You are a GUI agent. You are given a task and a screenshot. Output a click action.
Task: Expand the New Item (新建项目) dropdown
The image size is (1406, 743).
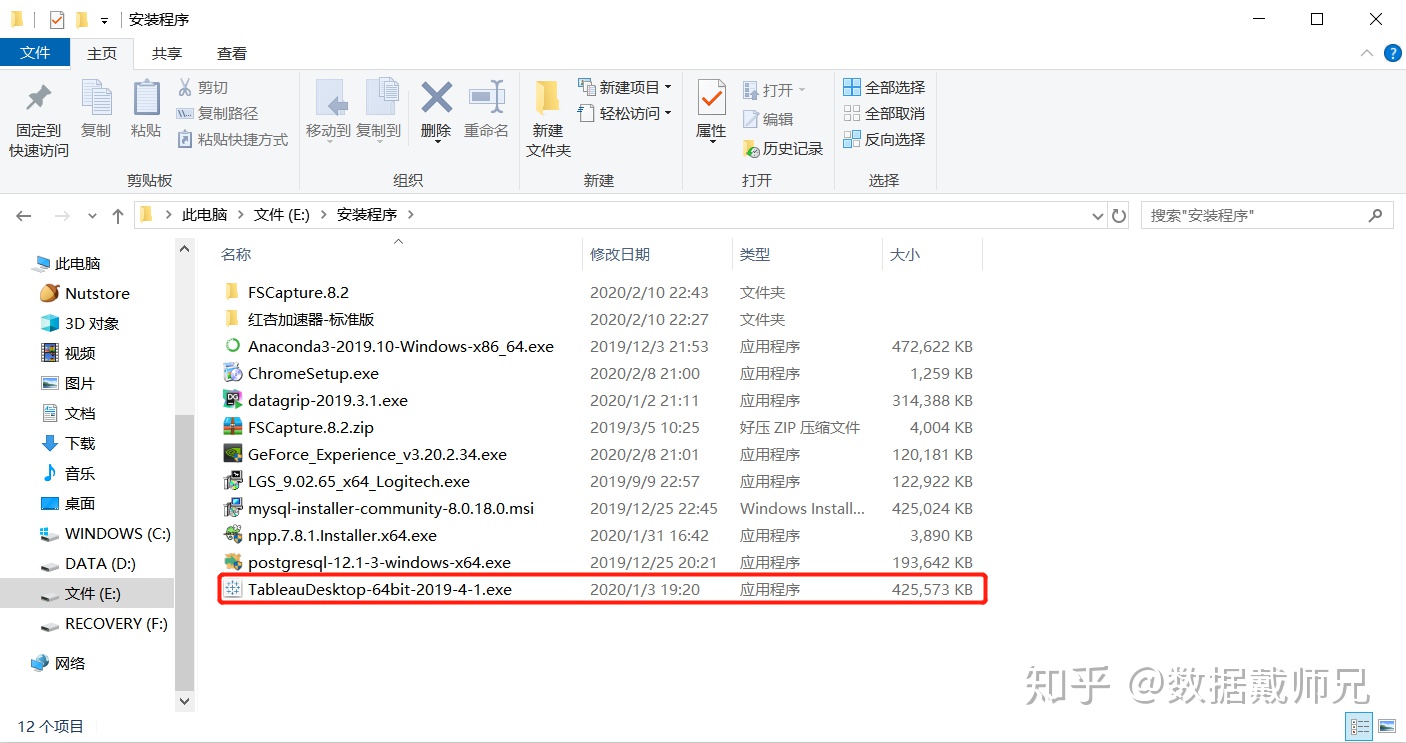point(668,88)
